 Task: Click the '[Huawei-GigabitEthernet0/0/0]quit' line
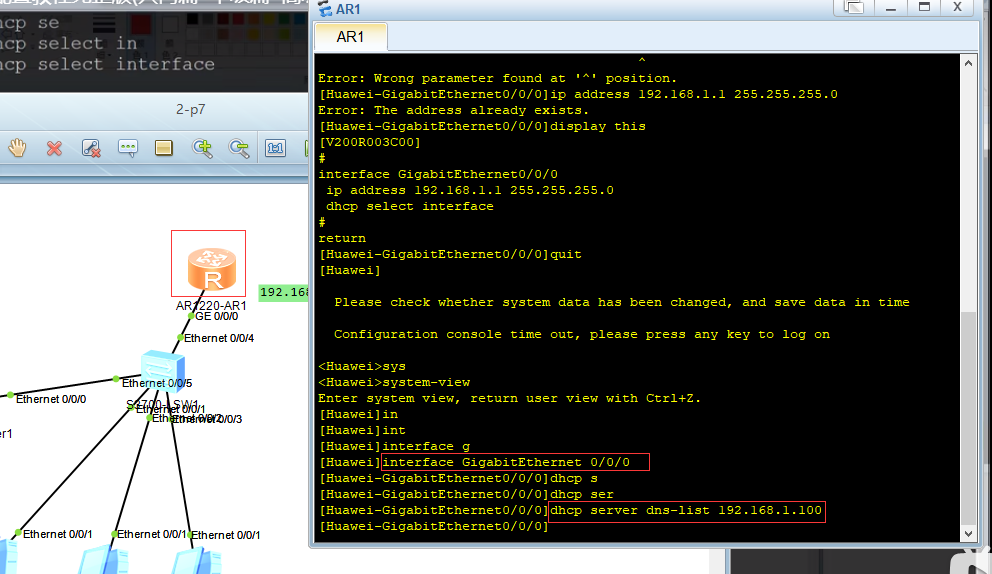450,254
